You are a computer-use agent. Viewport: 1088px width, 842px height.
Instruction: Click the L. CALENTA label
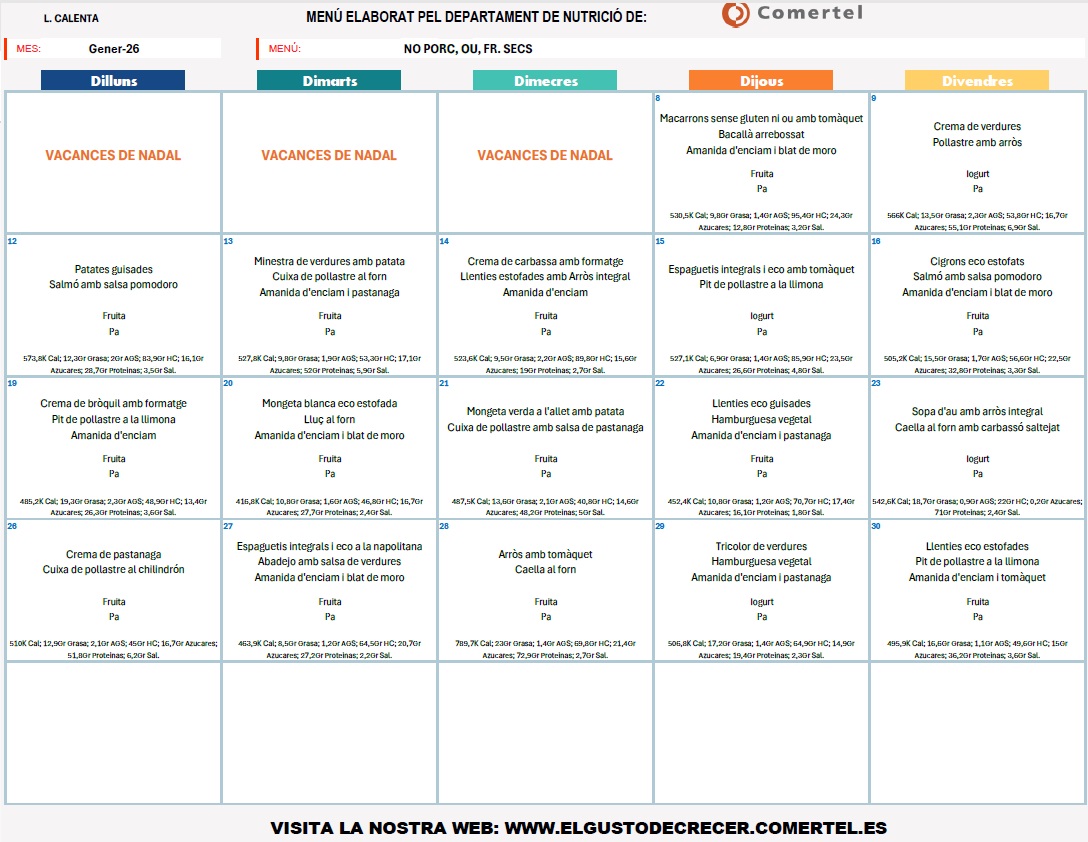(71, 18)
